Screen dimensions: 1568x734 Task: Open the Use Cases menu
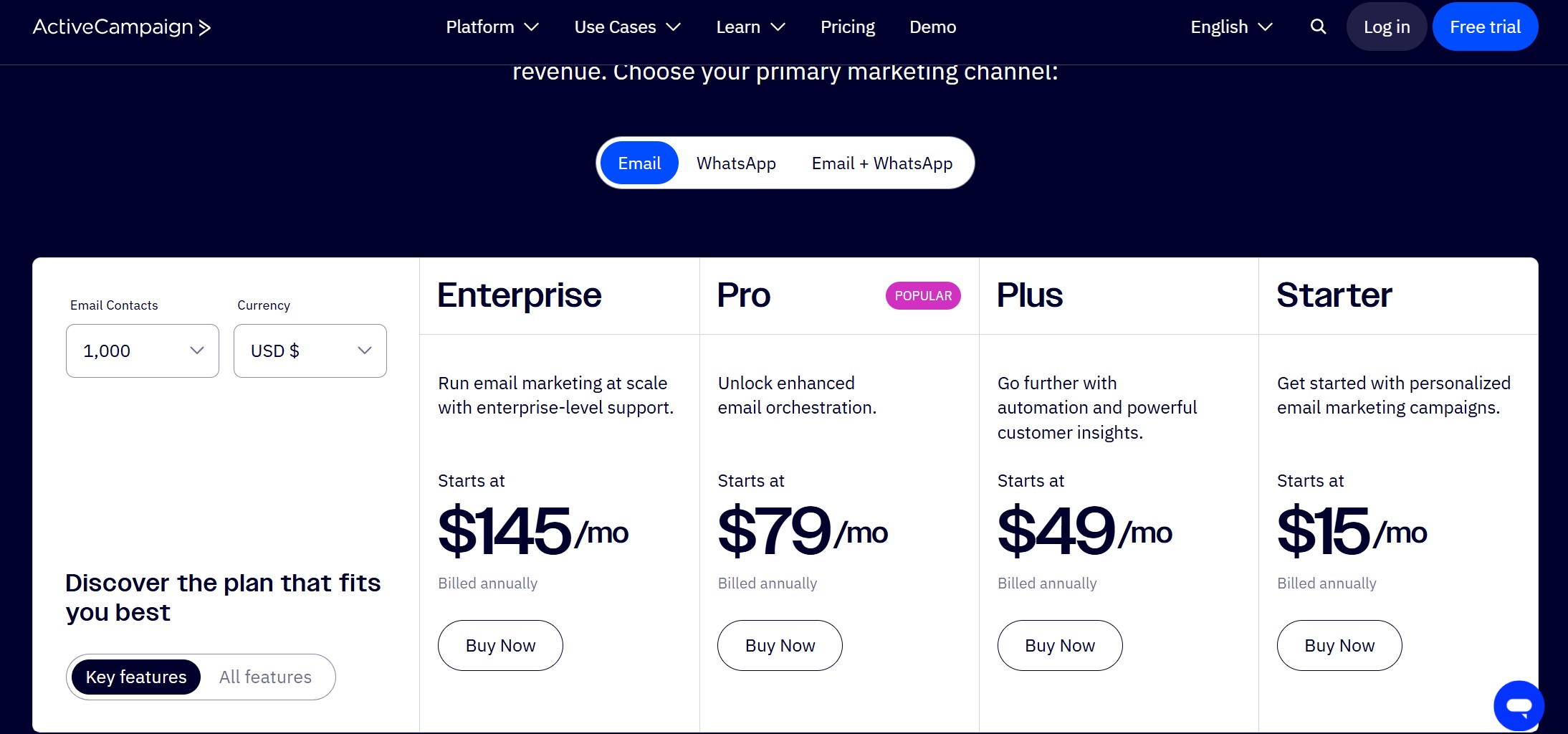pos(627,27)
